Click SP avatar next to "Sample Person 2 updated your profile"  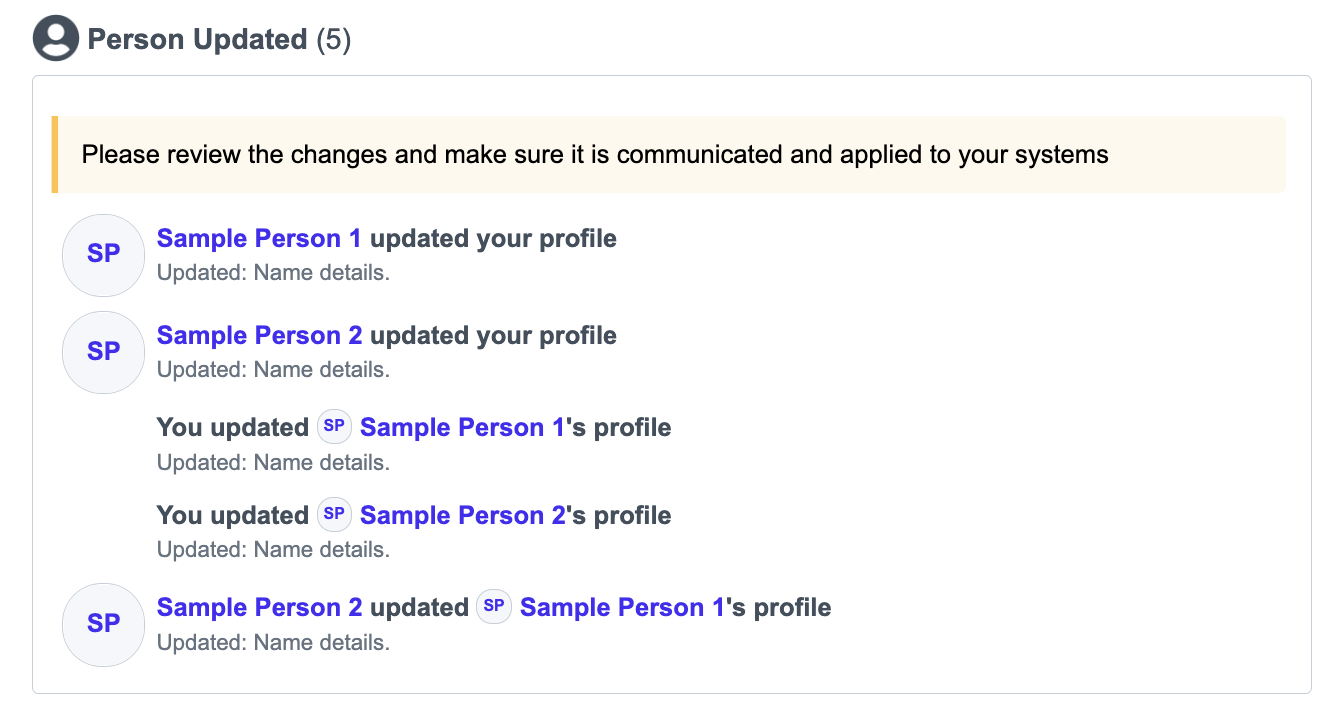coord(104,352)
